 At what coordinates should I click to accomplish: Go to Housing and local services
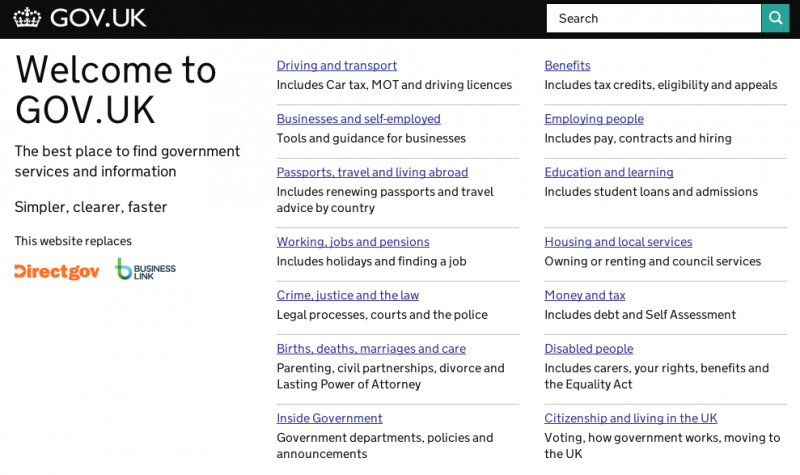[x=618, y=241]
